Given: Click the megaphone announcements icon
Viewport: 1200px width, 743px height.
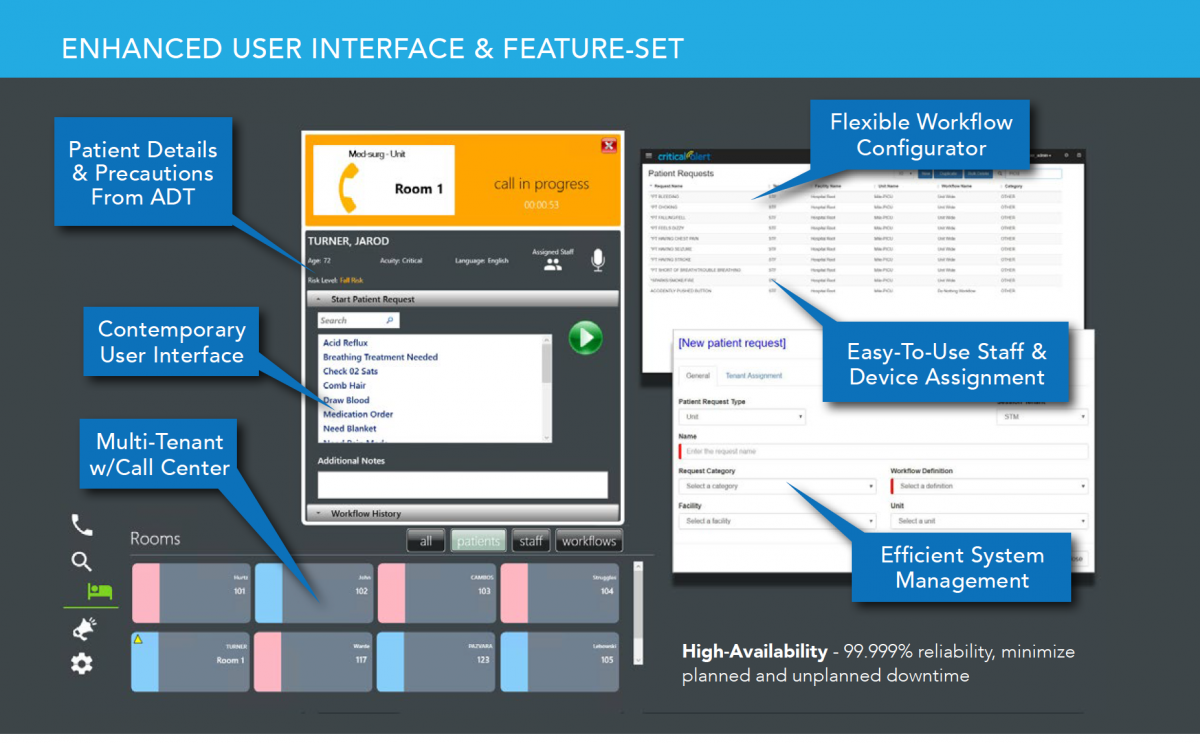Looking at the screenshot, I should coord(83,628).
